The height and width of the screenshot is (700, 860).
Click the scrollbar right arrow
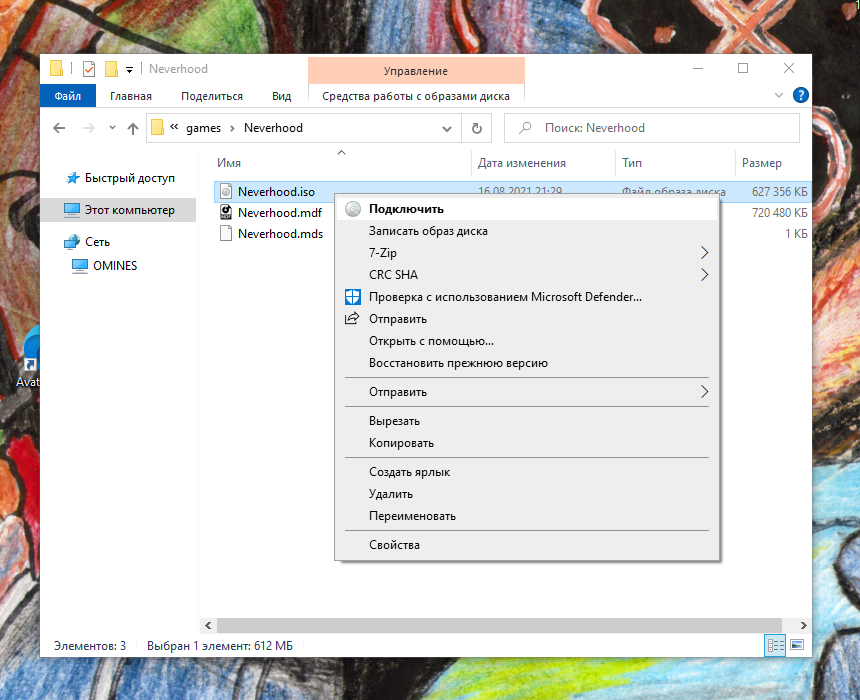[804, 625]
